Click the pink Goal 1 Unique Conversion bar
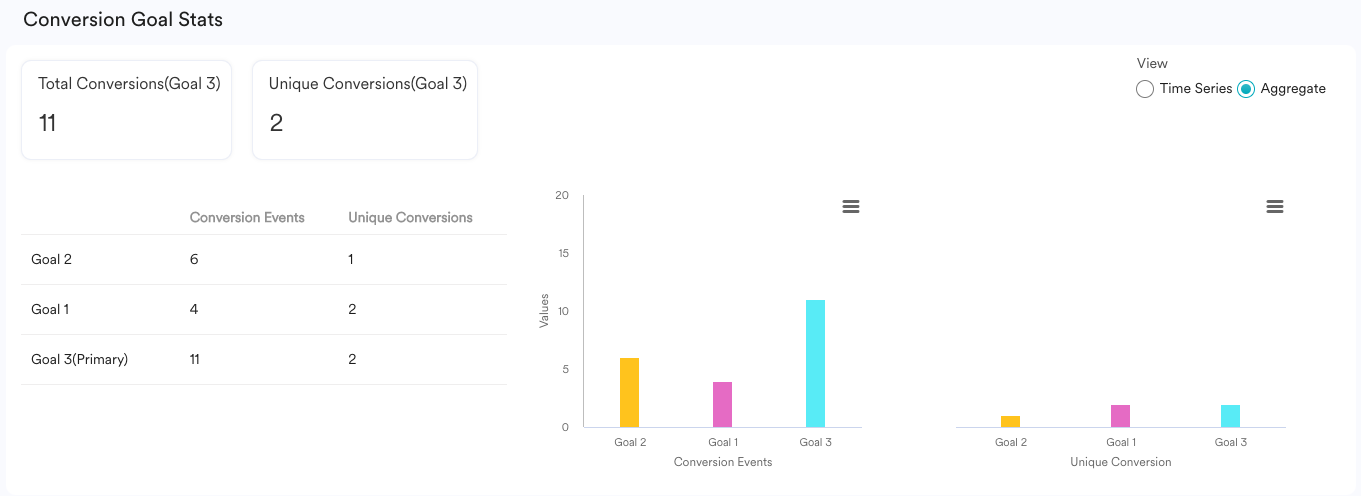The height and width of the screenshot is (496, 1361). click(x=1120, y=416)
